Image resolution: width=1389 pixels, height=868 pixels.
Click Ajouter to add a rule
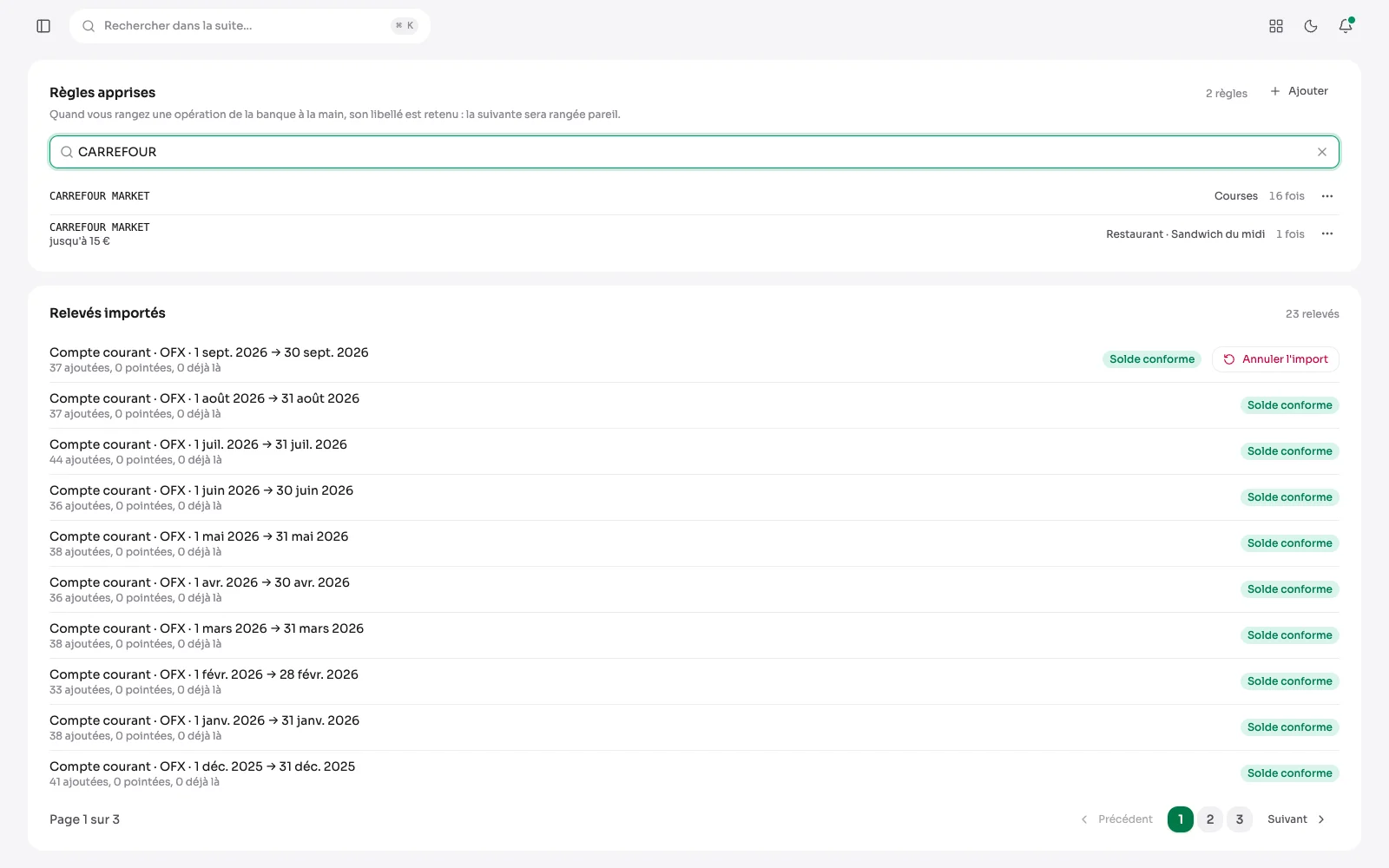[x=1300, y=91]
